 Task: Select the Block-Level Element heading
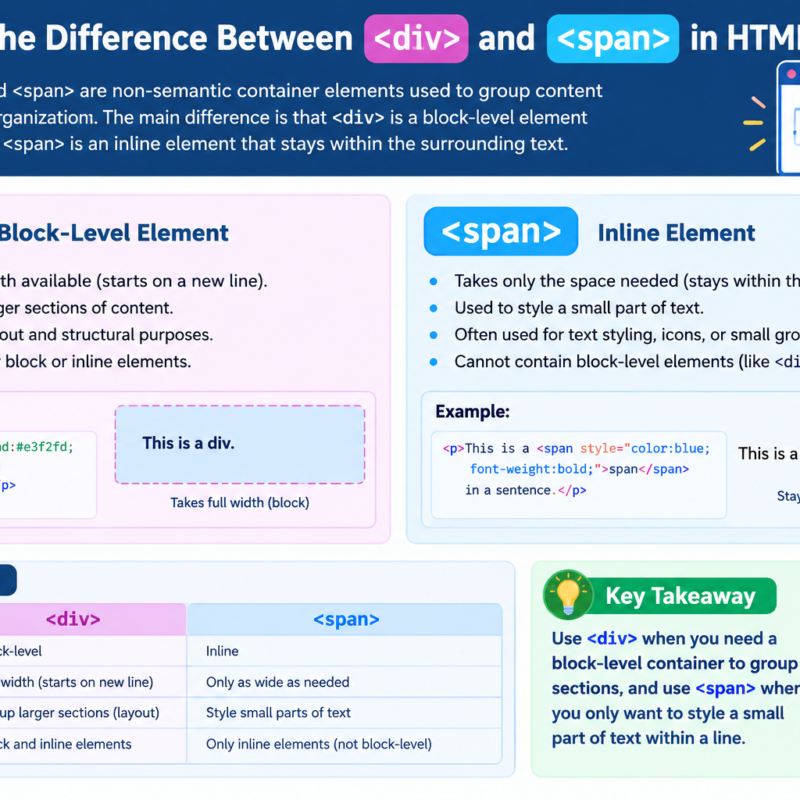113,233
